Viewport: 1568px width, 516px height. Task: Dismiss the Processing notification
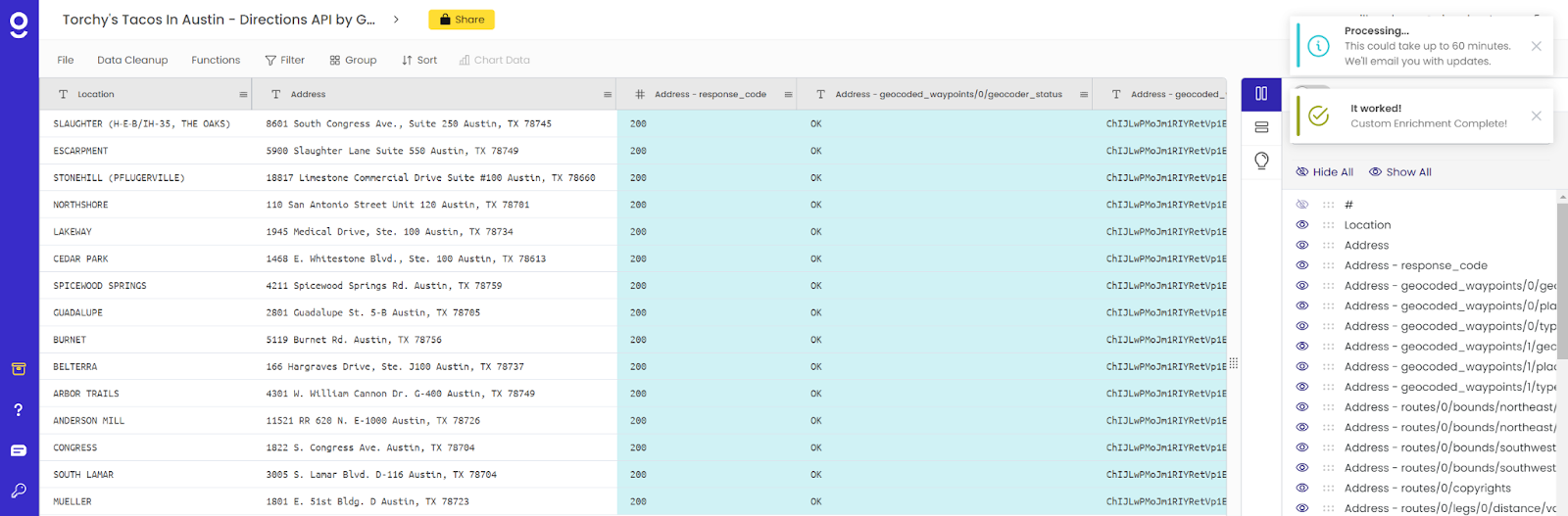coord(1536,46)
